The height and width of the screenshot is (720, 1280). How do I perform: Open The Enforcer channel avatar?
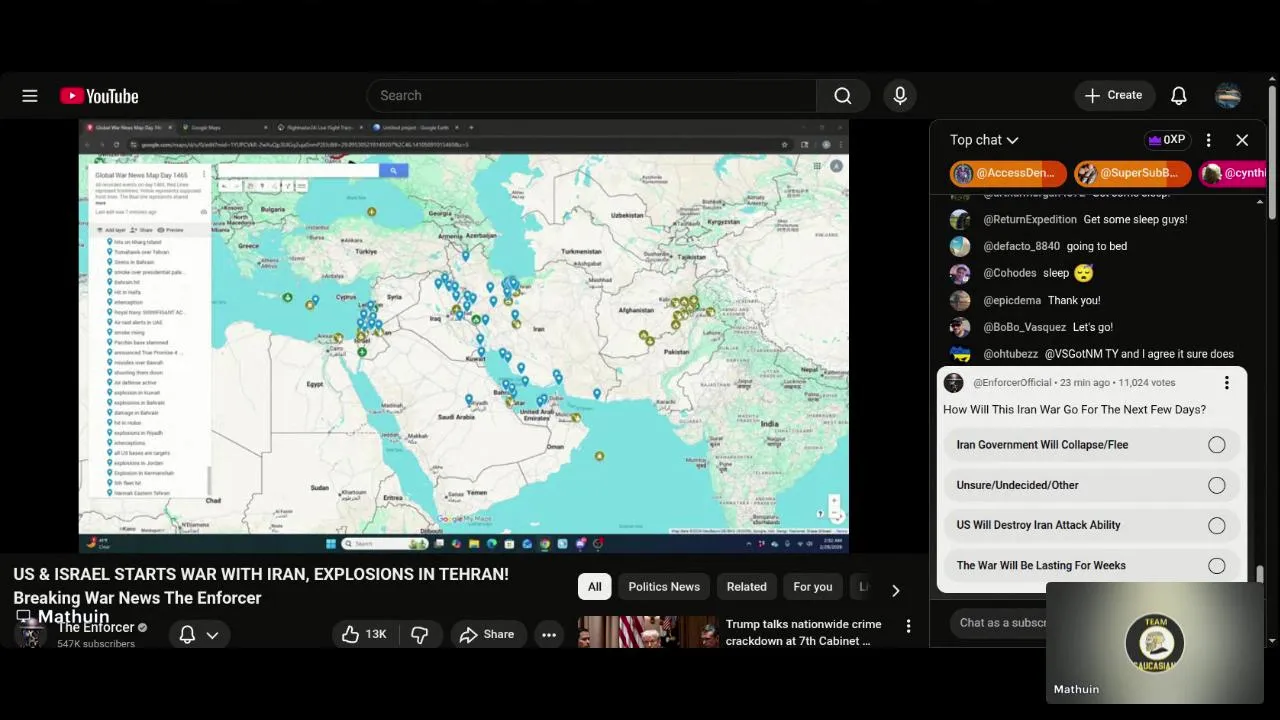tap(30, 633)
